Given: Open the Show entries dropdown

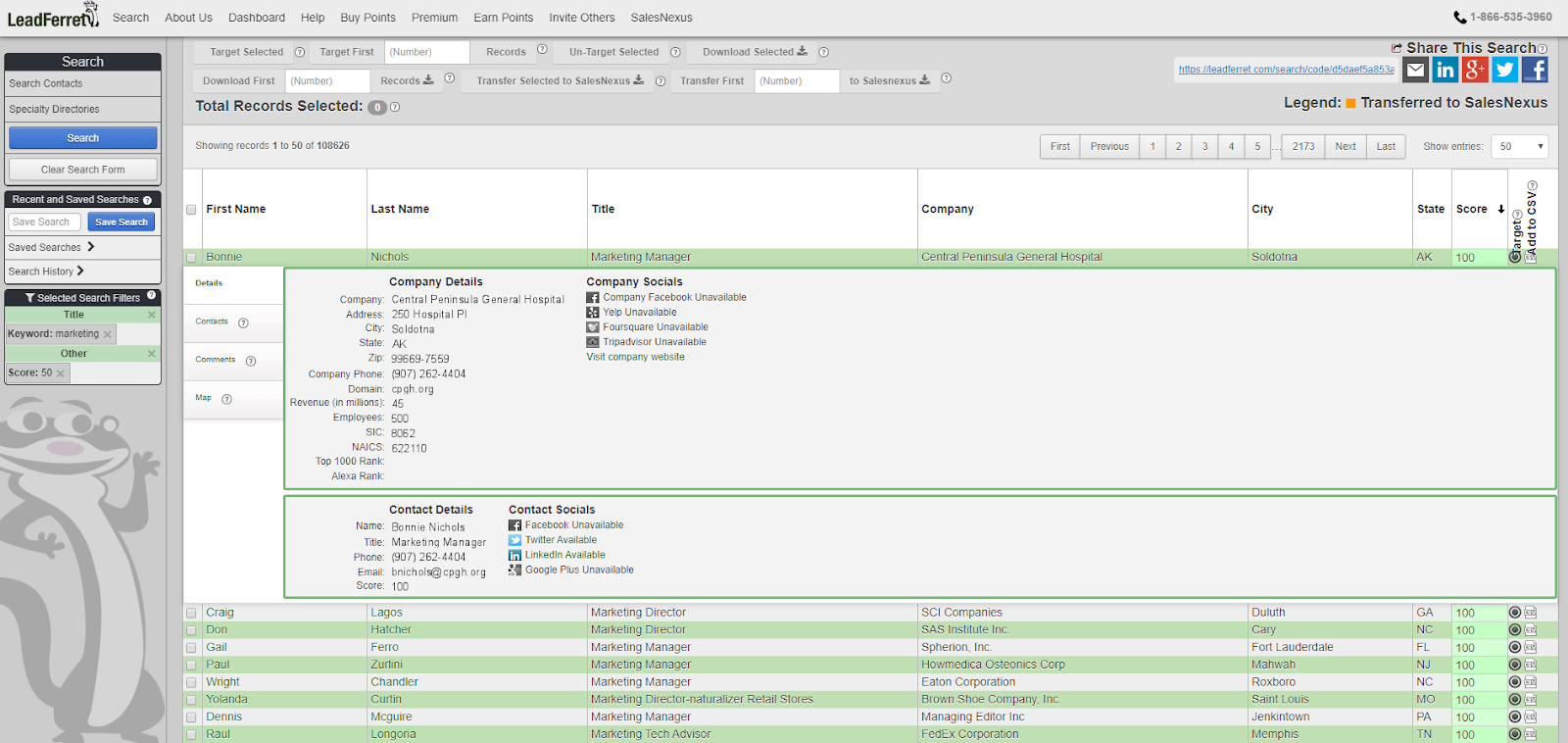Looking at the screenshot, I should (1520, 146).
